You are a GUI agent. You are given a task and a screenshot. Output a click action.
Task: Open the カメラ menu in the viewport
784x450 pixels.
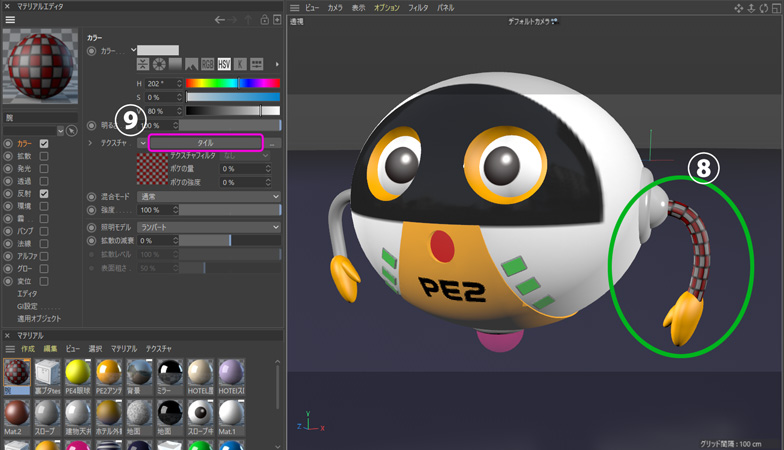pyautogui.click(x=335, y=7)
